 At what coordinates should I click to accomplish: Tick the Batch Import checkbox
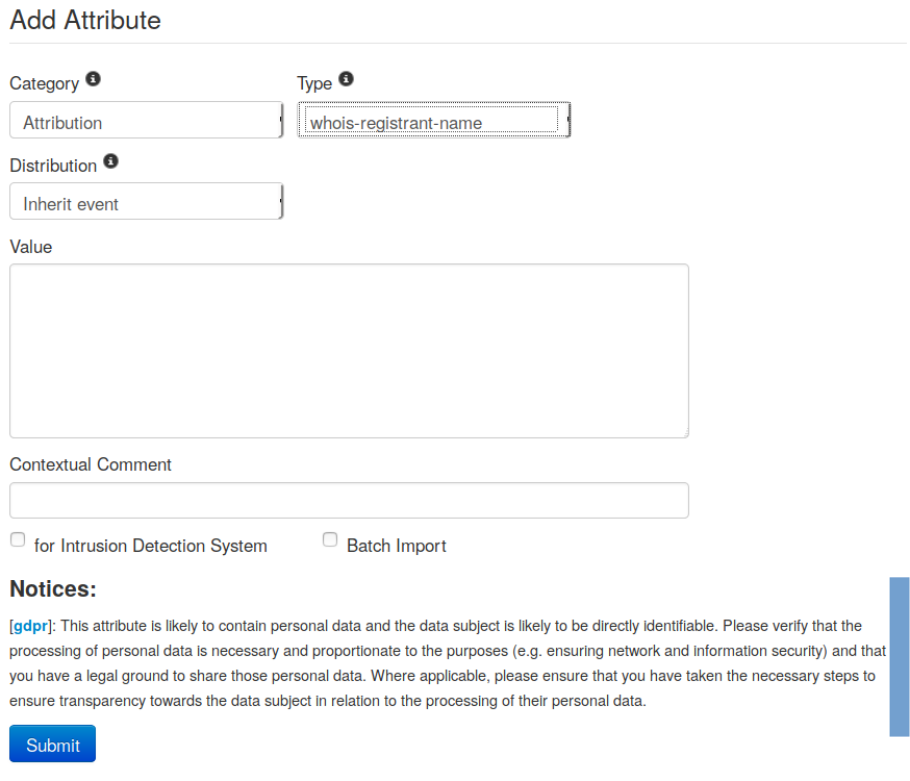(330, 541)
